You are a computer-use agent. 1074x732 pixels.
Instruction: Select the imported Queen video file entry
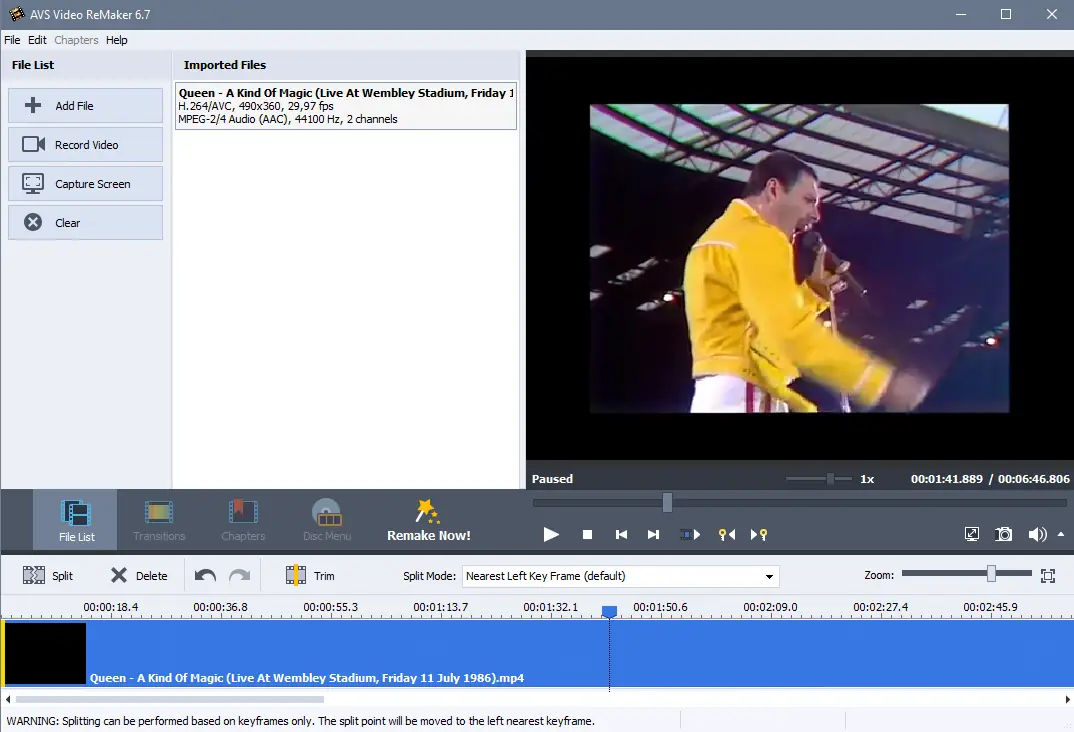[x=346, y=105]
